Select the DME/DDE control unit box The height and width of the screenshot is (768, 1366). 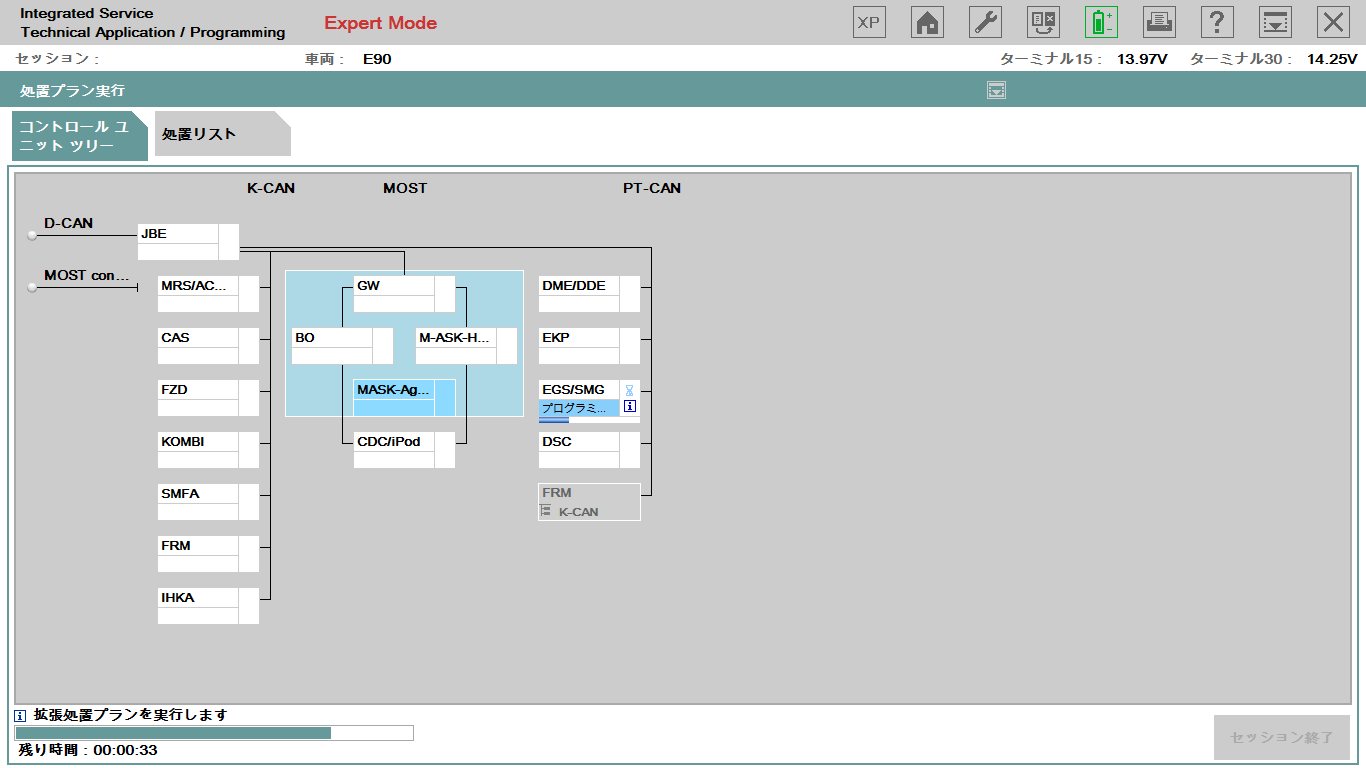(x=578, y=286)
